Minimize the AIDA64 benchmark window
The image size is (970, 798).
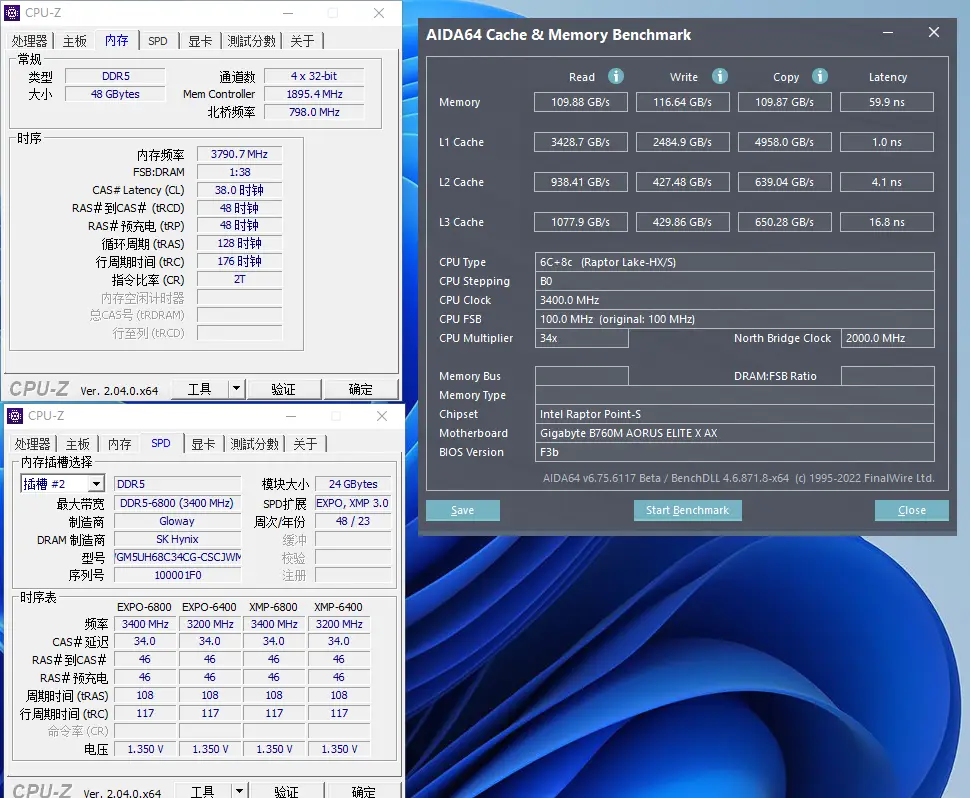888,33
